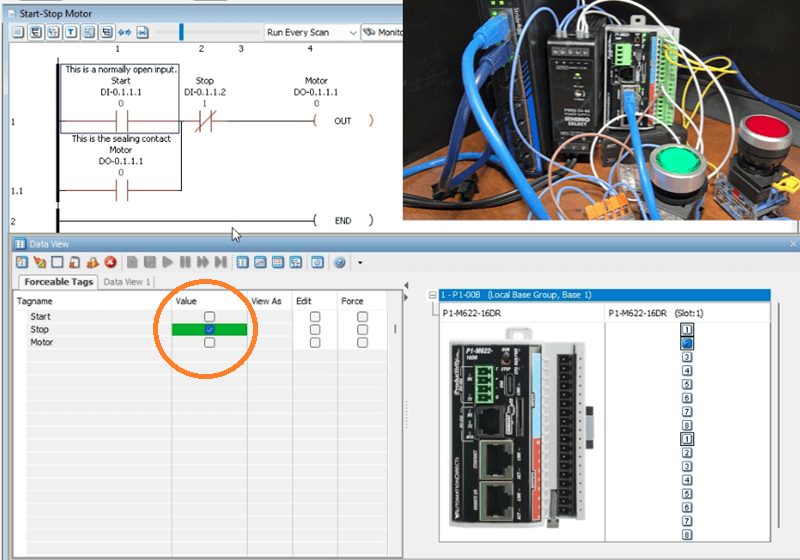The width and height of the screenshot is (800, 560).
Task: Click the blue double-arrow icon in ladder toolbar
Action: (126, 33)
